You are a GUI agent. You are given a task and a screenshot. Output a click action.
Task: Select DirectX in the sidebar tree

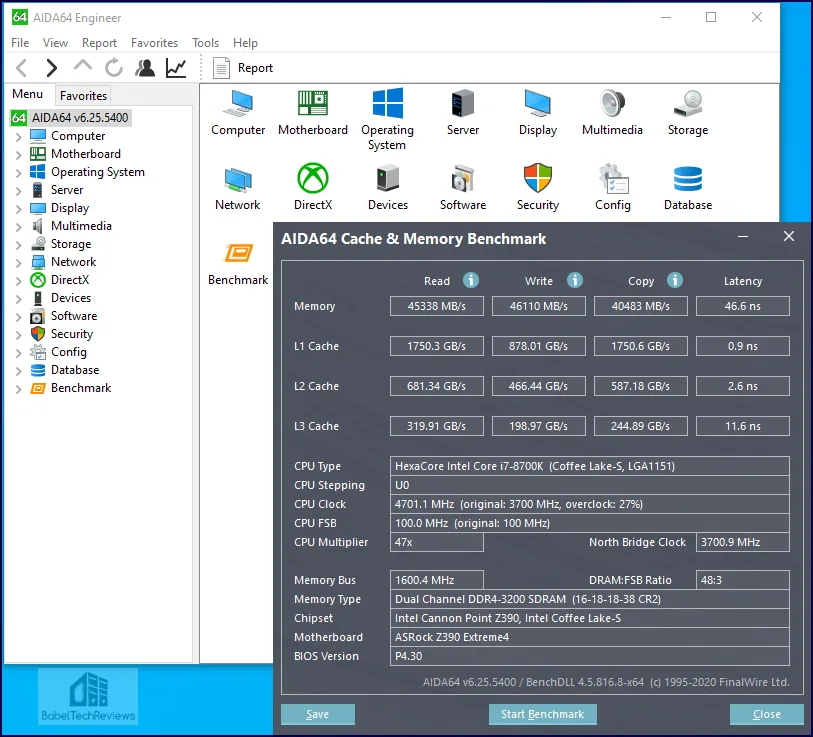60,280
